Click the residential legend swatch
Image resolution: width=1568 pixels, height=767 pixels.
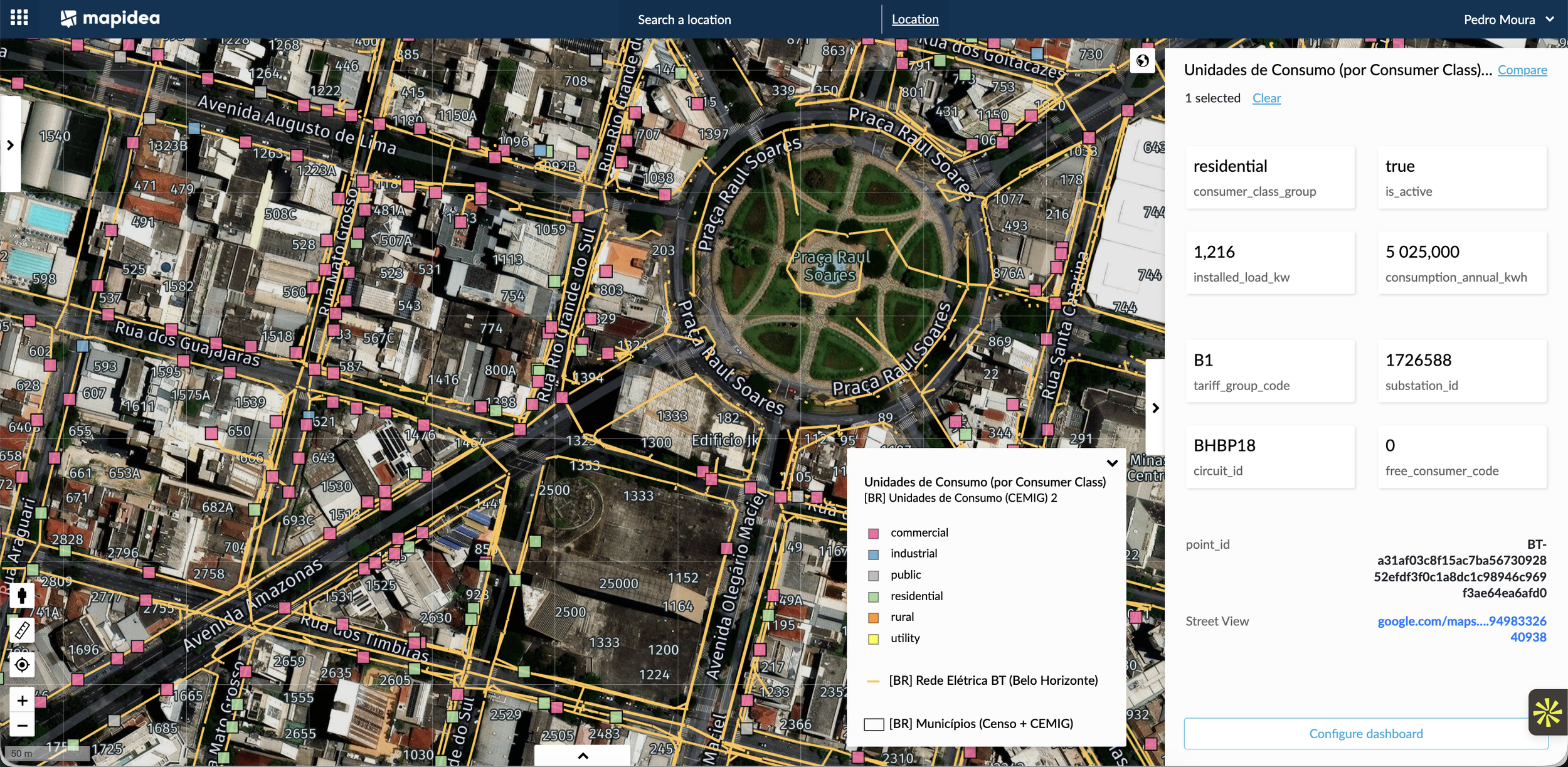(x=873, y=596)
